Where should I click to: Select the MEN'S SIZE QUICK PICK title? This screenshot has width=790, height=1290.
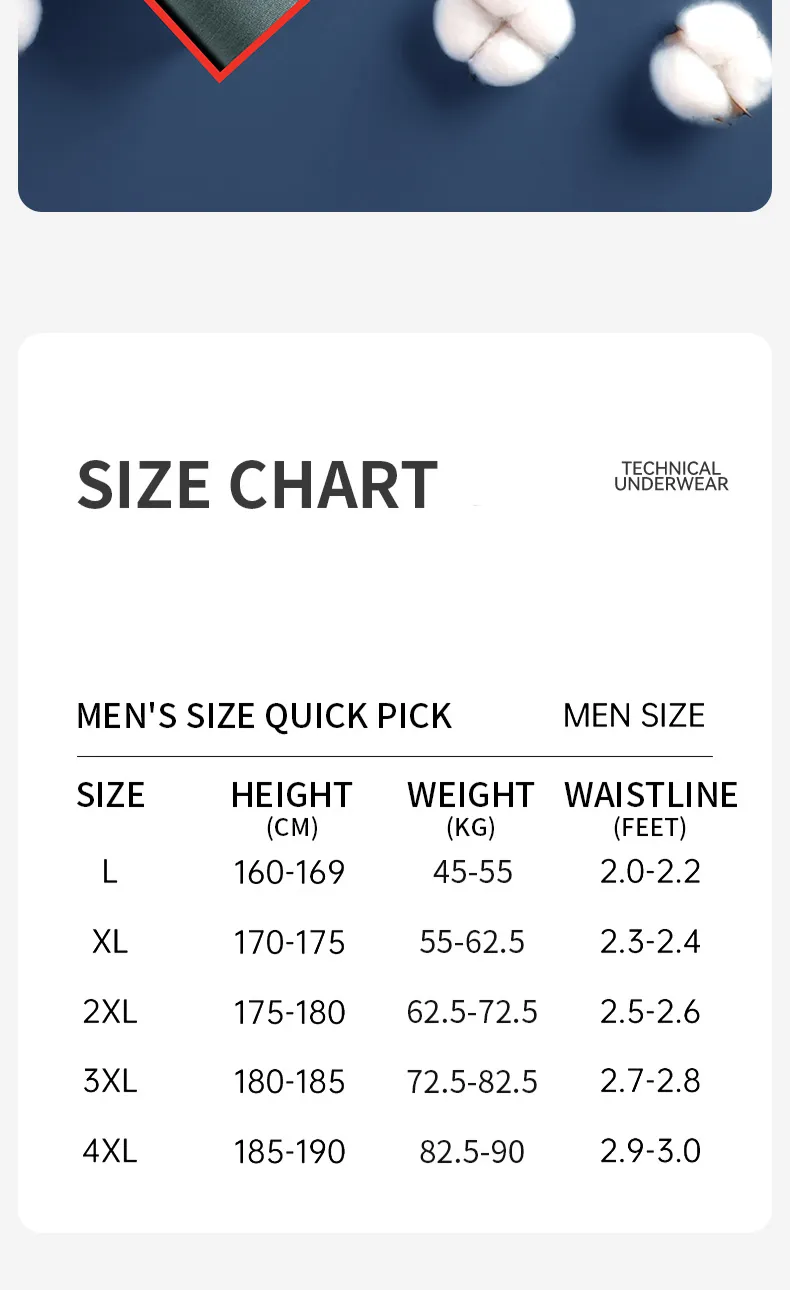tap(264, 716)
